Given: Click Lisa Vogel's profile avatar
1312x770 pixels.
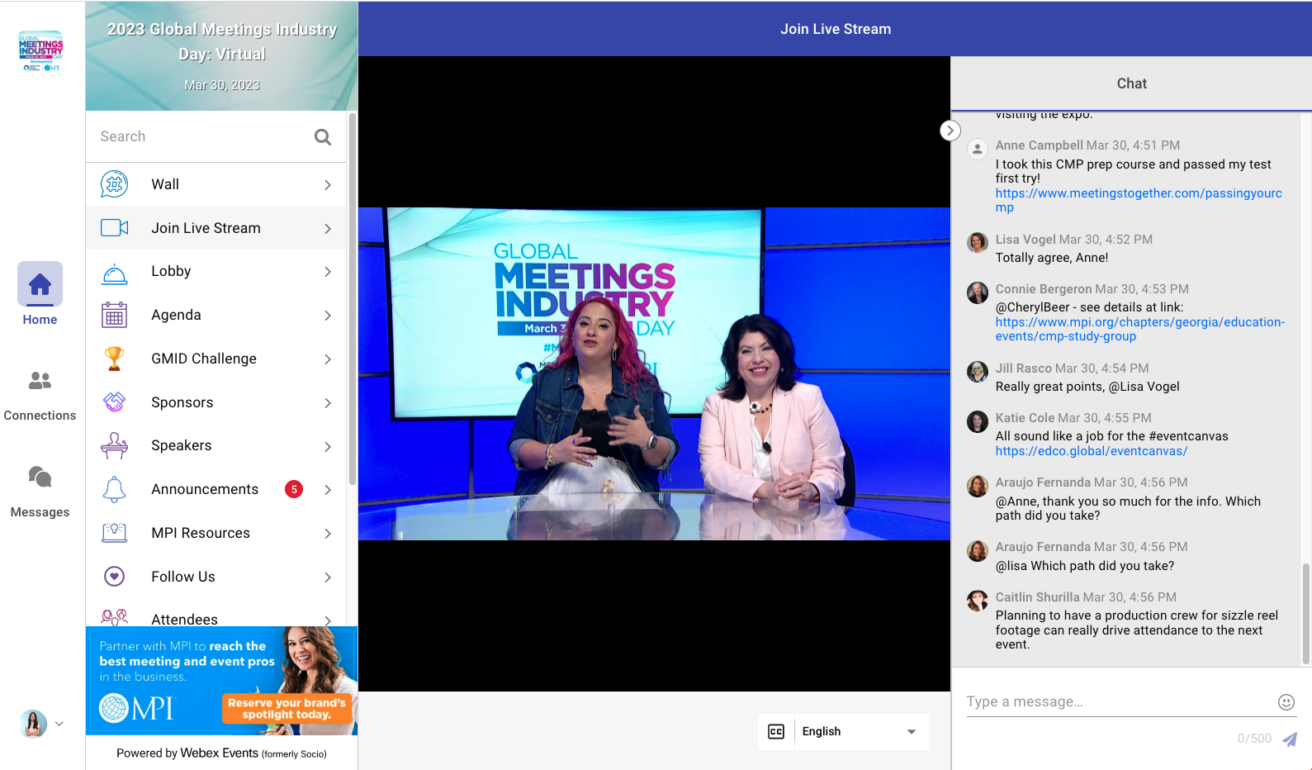Looking at the screenshot, I should tap(977, 242).
